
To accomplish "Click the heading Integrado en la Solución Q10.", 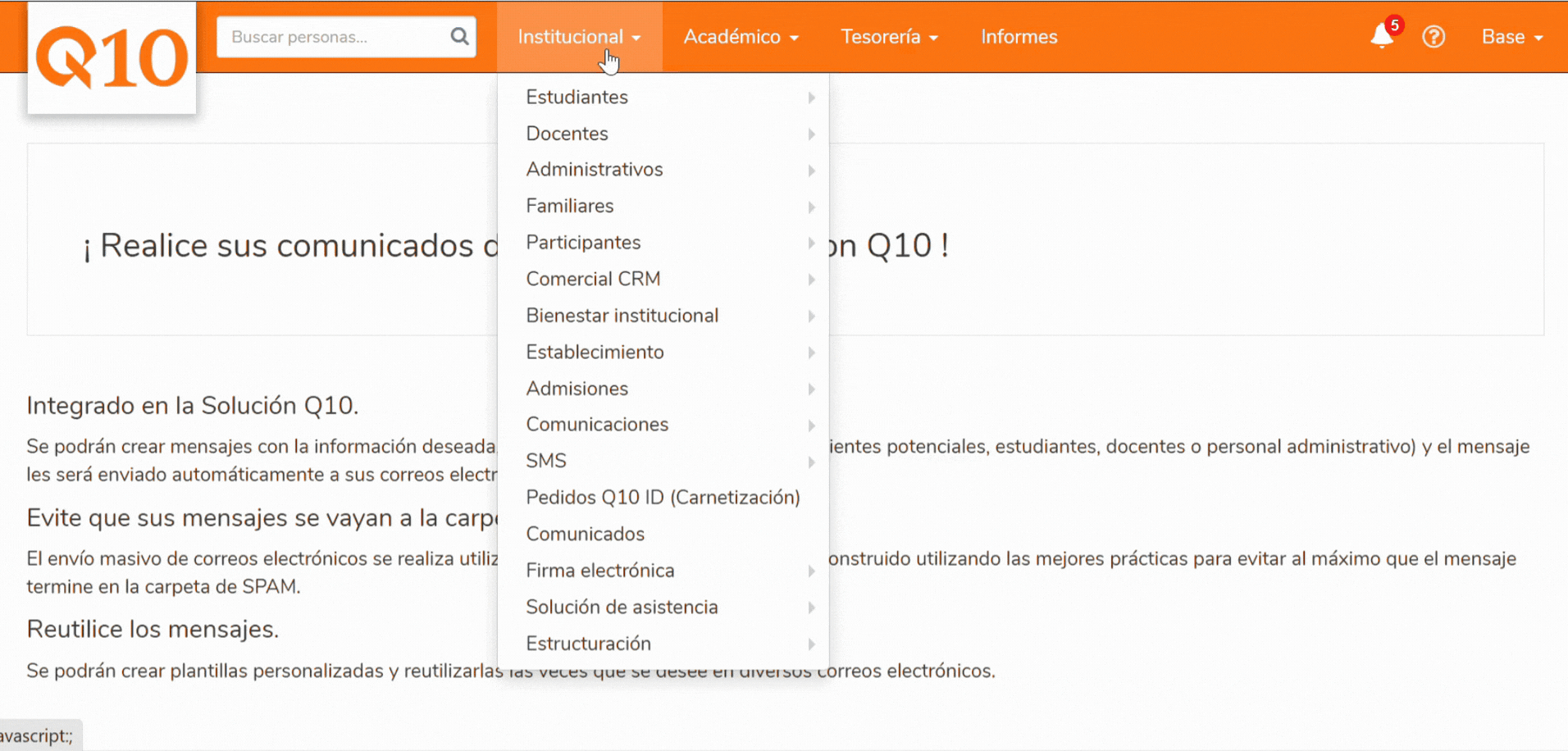I will (193, 406).
